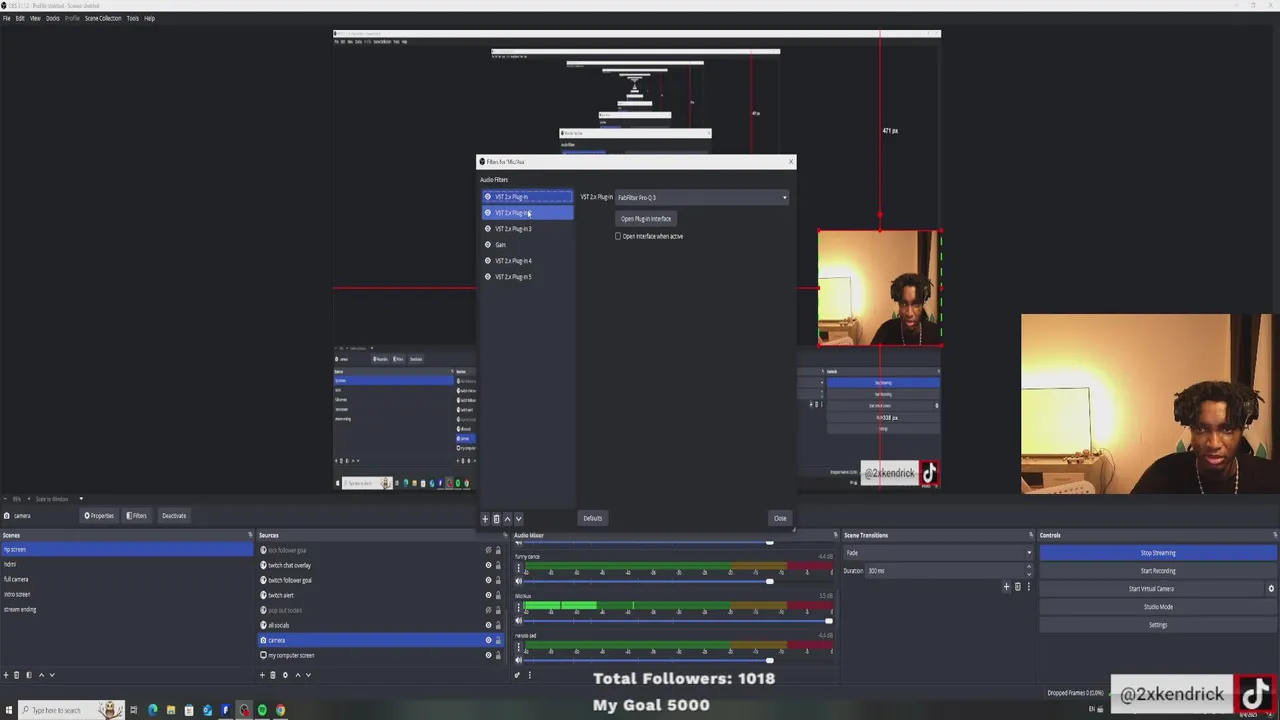The height and width of the screenshot is (720, 1280).
Task: Add a scene transition with plus icon
Action: click(x=1006, y=587)
